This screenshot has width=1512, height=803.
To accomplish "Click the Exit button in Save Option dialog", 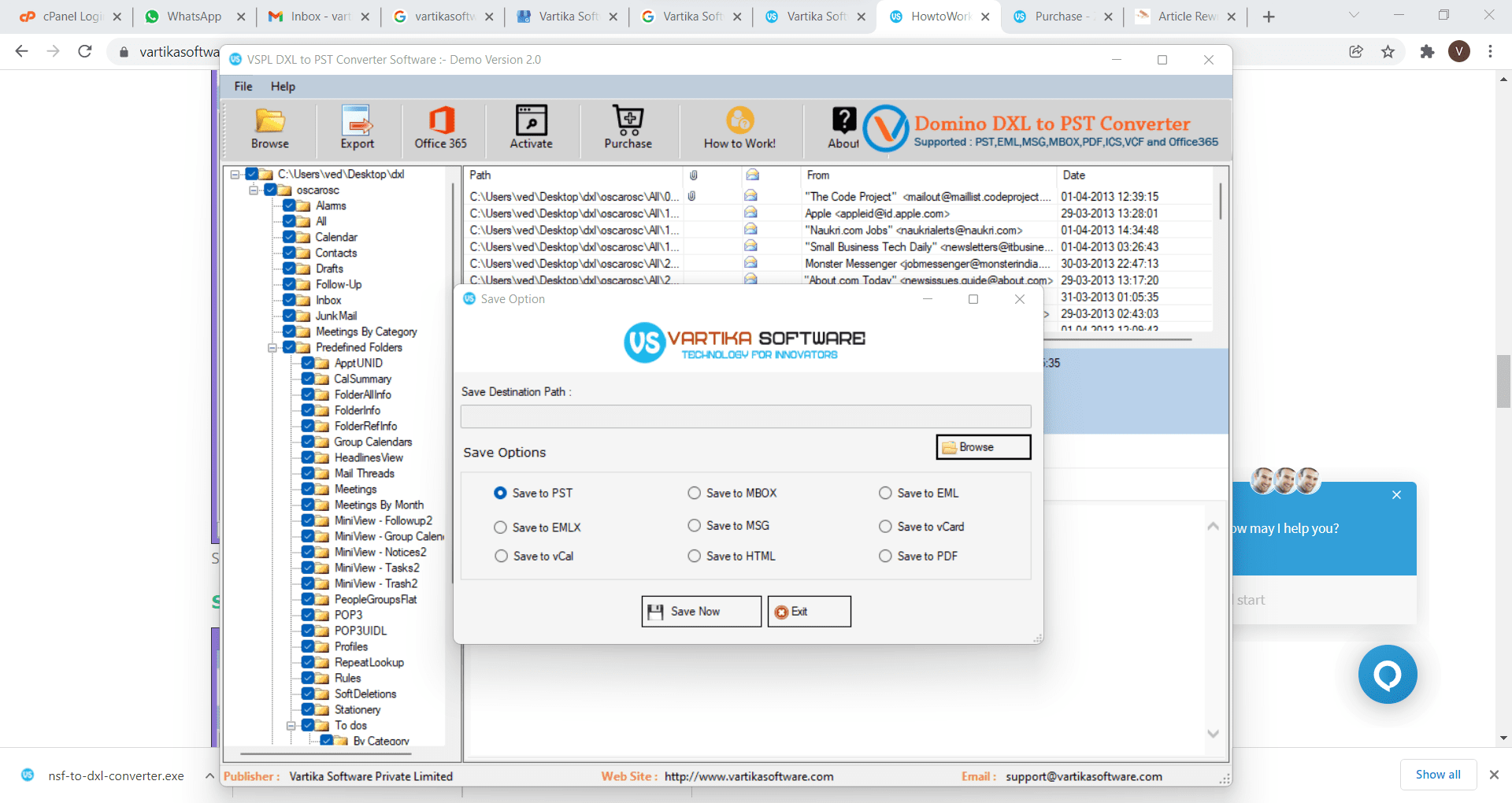I will [809, 611].
